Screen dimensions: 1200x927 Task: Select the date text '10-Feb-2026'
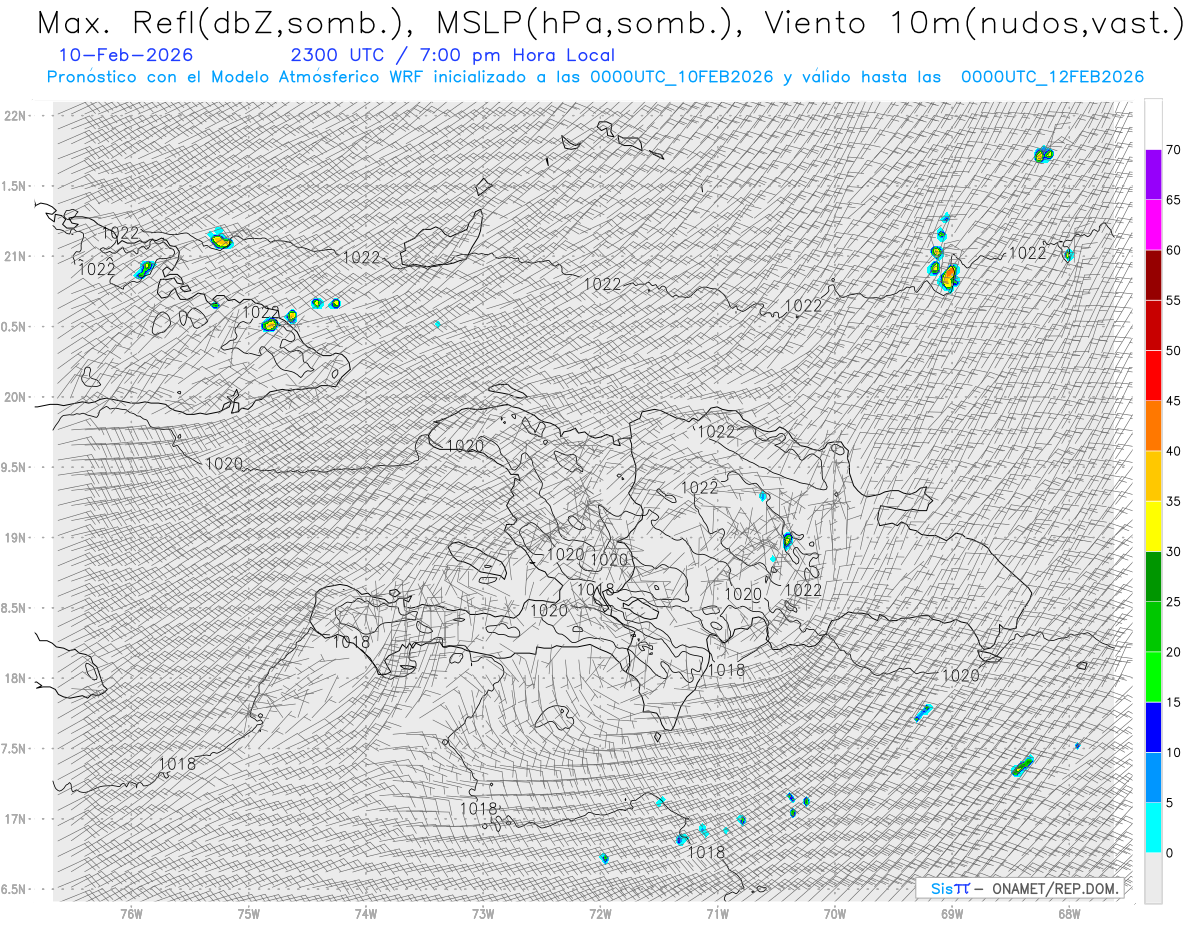pyautogui.click(x=126, y=55)
